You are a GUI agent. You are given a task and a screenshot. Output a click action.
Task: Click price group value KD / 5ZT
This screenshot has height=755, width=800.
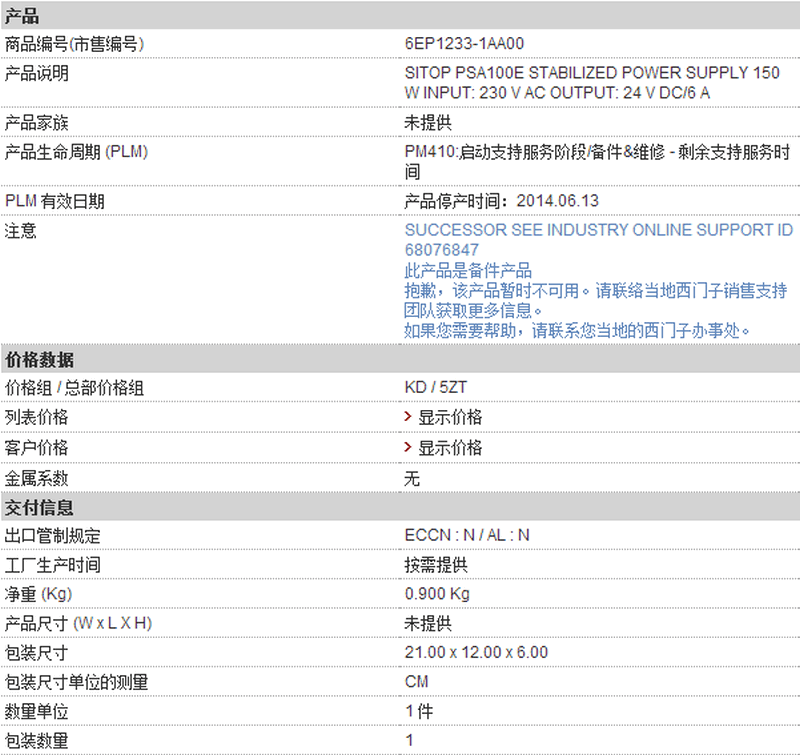pos(436,387)
